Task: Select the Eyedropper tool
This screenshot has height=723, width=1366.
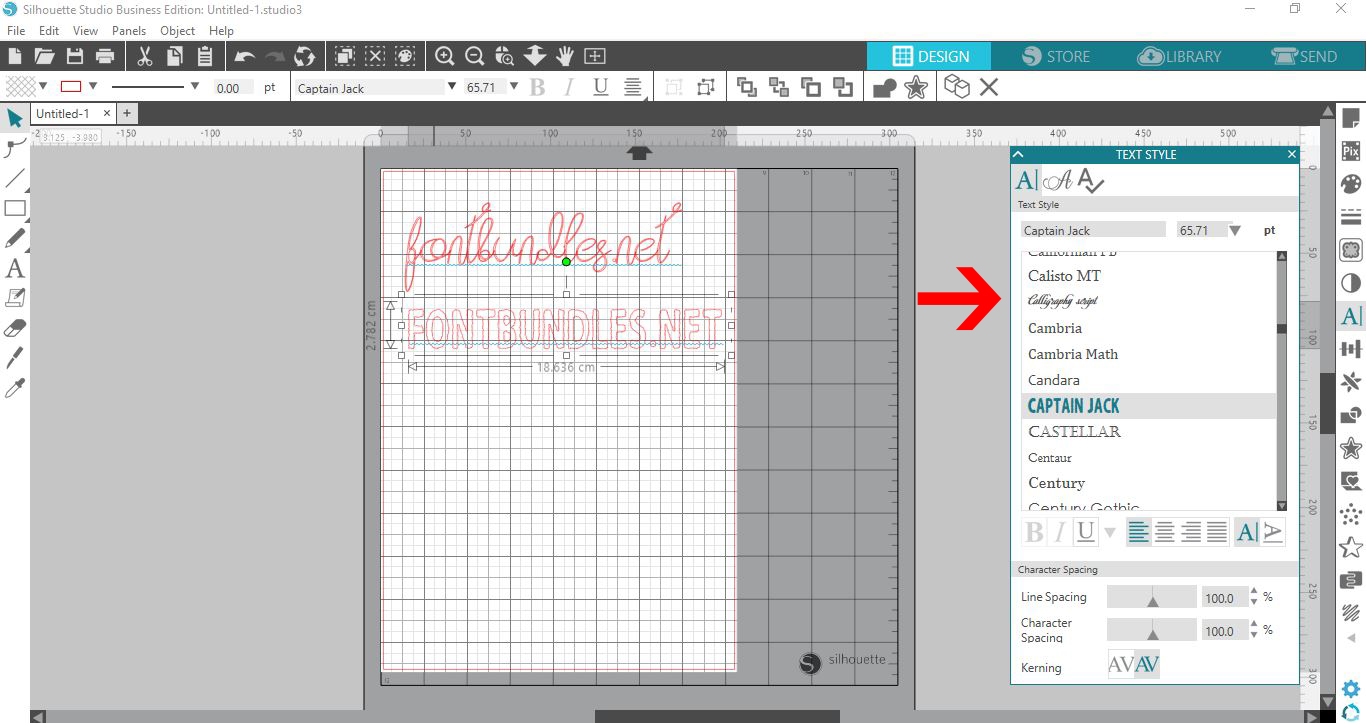Action: 15,388
